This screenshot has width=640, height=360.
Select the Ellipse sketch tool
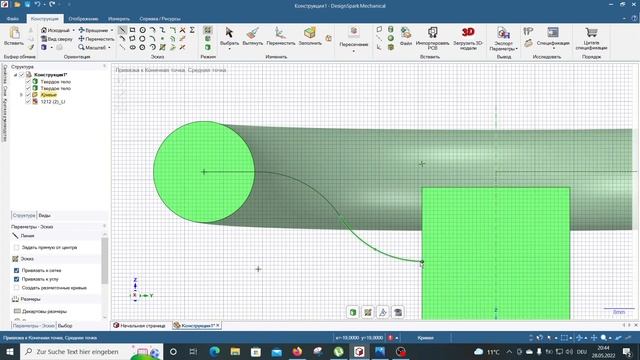(132, 47)
